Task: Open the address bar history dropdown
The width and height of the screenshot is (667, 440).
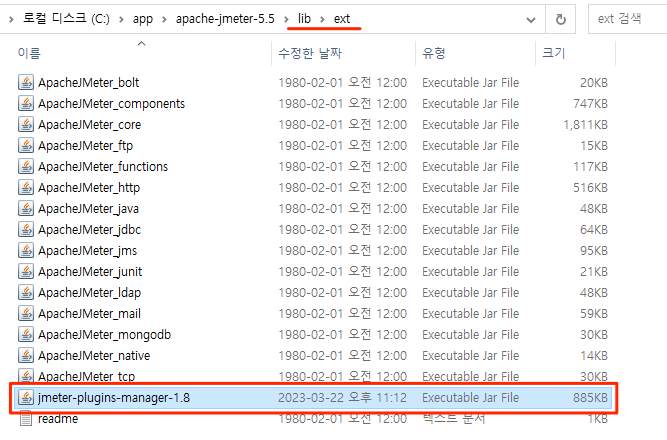Action: click(530, 20)
